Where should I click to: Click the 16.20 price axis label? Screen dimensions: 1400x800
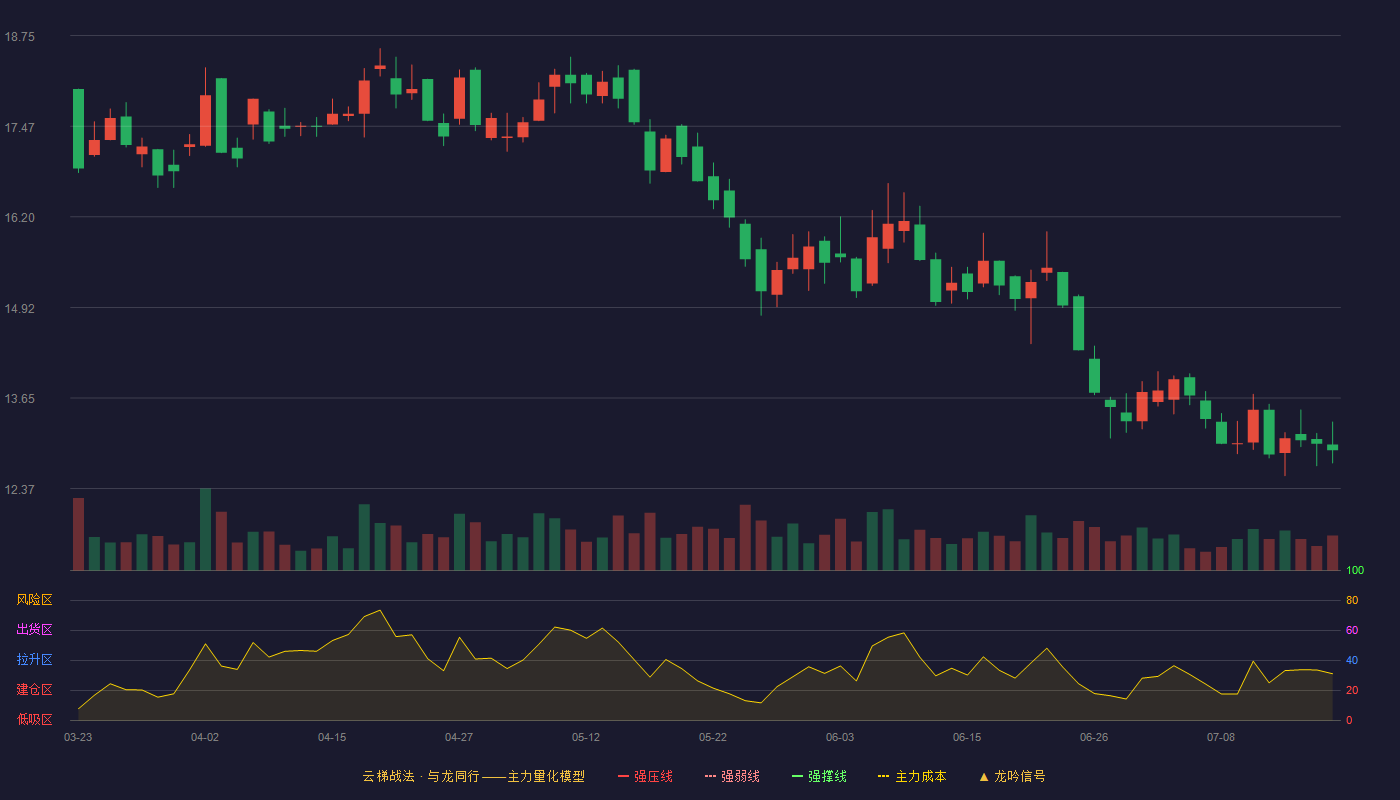pos(19,218)
